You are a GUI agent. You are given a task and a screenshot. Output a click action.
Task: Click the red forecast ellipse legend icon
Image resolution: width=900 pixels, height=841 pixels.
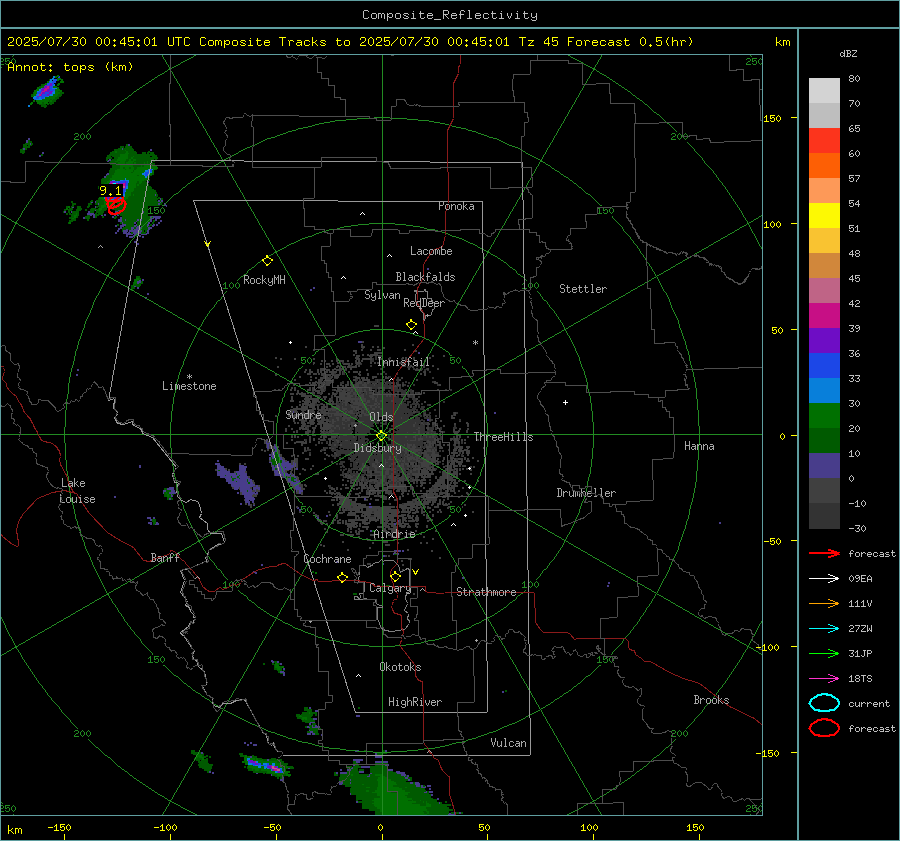click(x=824, y=728)
